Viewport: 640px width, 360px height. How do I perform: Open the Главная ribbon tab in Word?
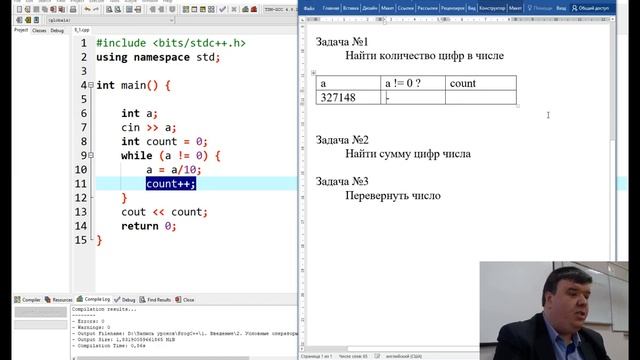click(x=330, y=8)
